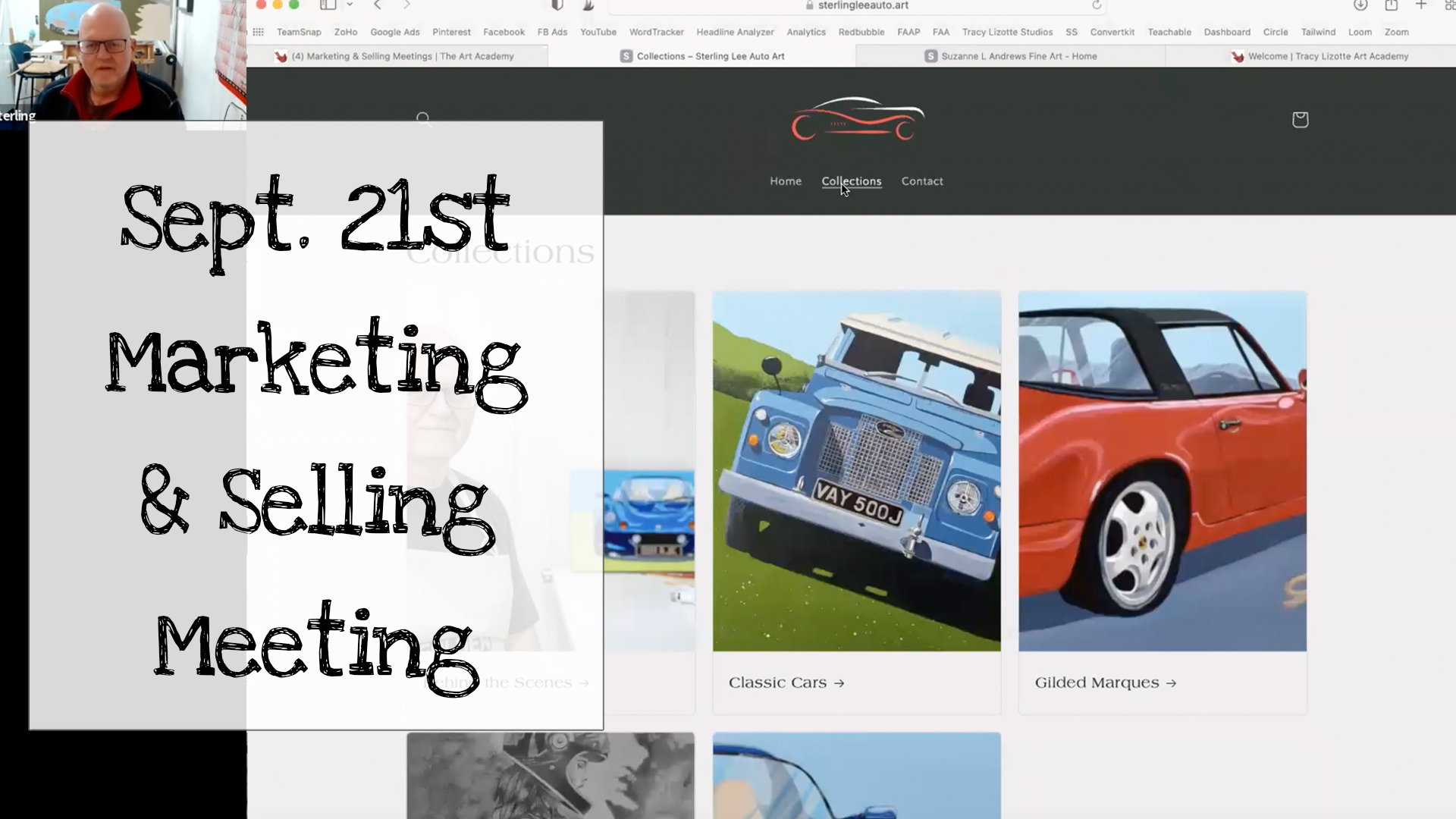This screenshot has height=819, width=1456.
Task: Open Analytics bookmark
Action: pos(806,32)
